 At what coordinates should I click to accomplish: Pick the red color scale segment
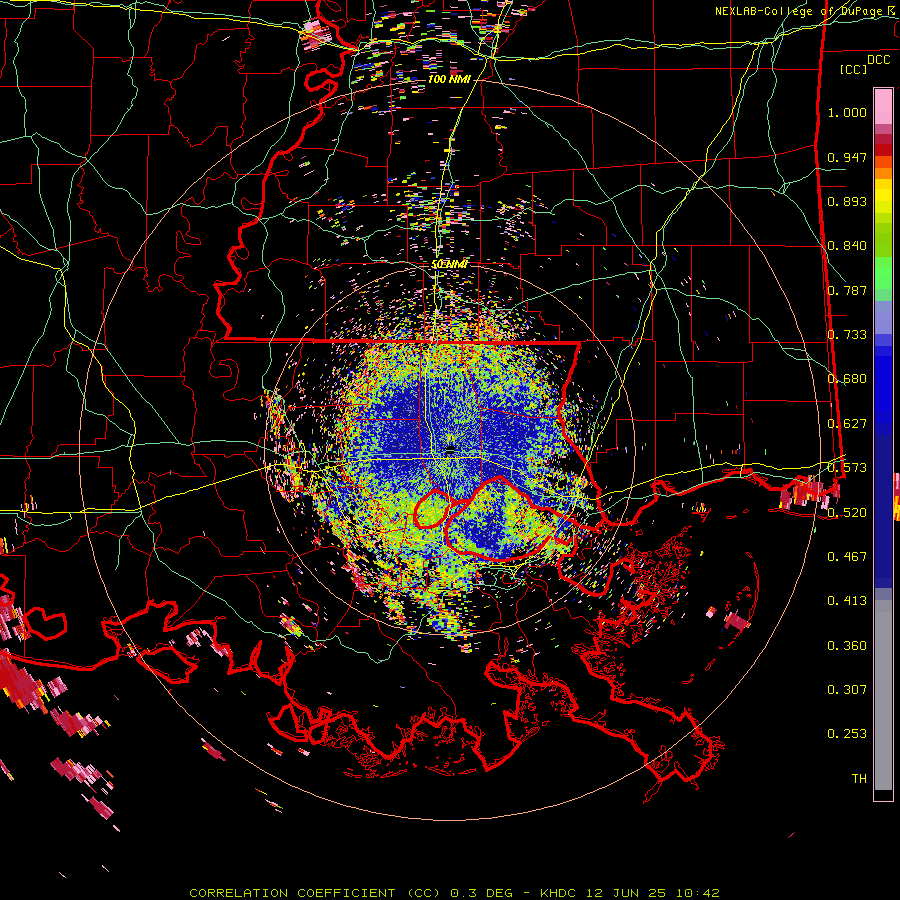883,150
